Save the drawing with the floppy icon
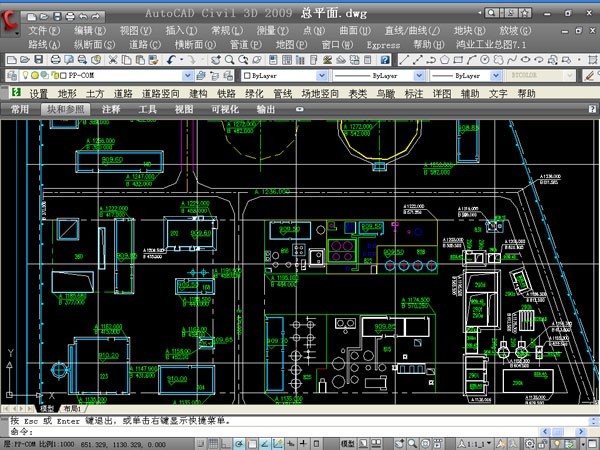600x450 pixels. point(38,60)
